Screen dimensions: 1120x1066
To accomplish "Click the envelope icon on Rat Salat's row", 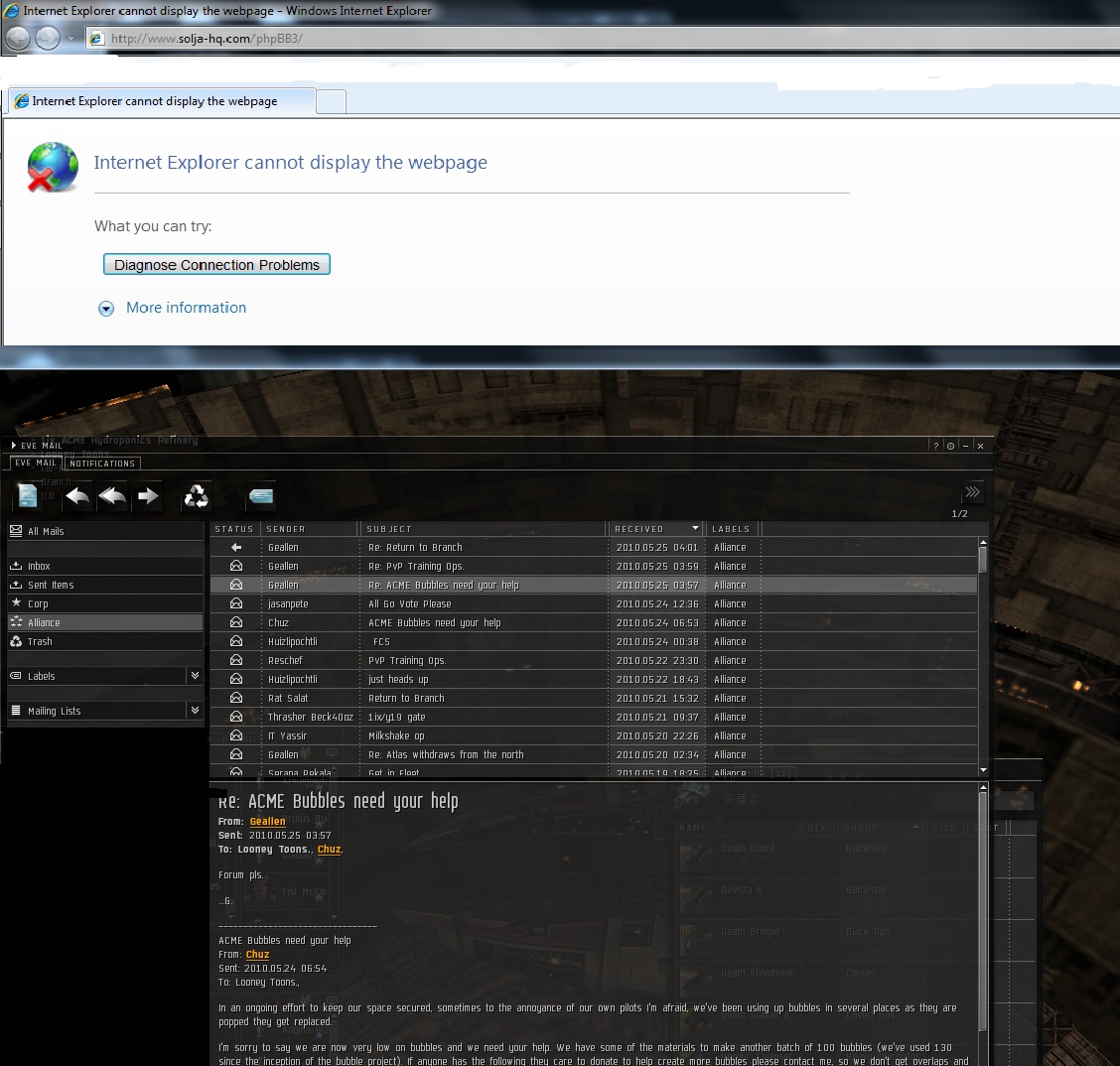I will 236,698.
